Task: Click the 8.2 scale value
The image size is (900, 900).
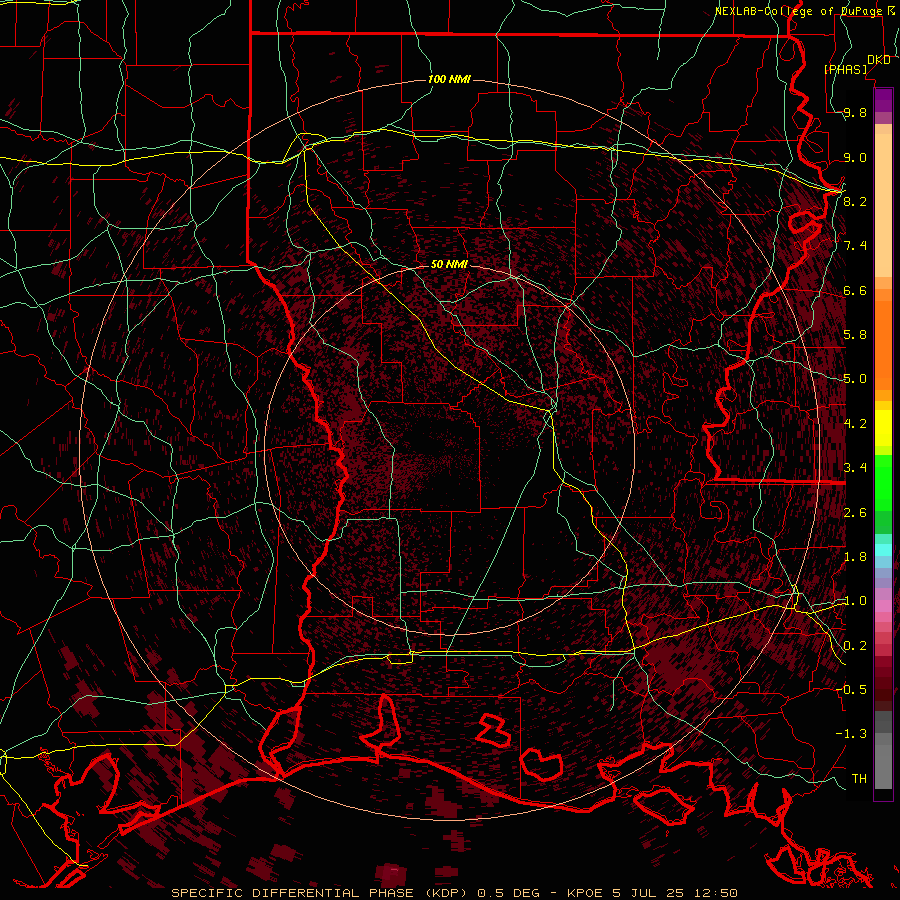Action: tap(855, 201)
